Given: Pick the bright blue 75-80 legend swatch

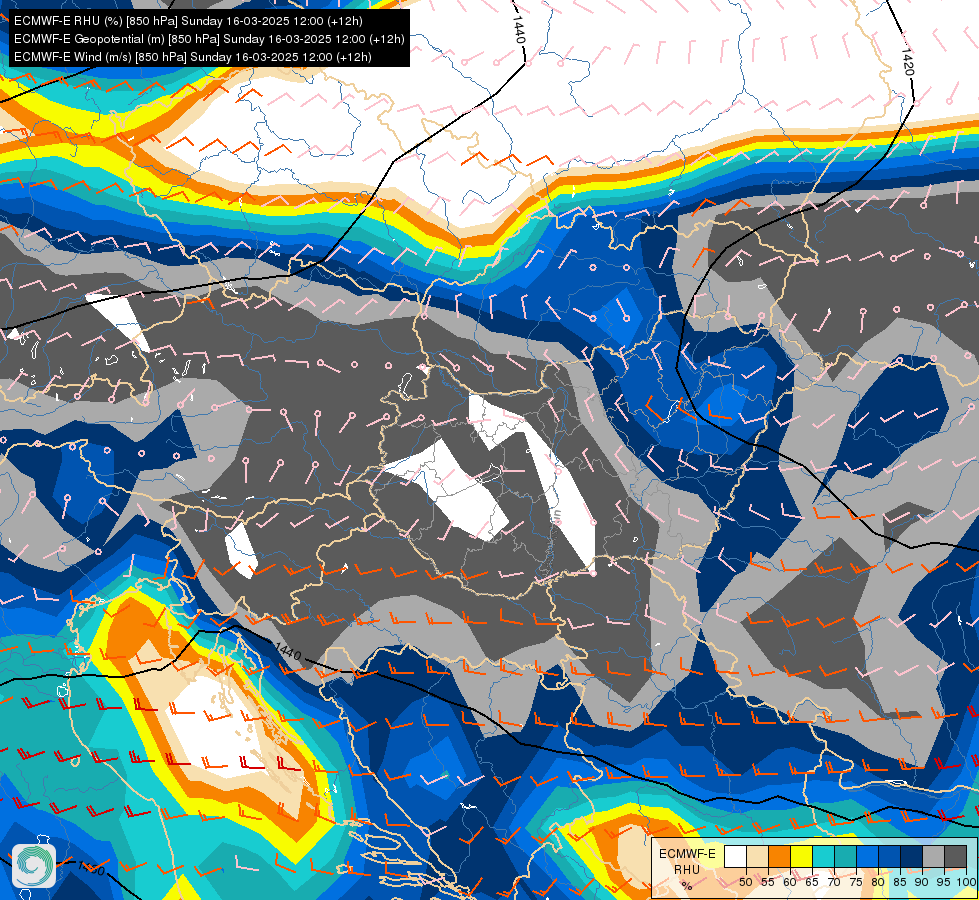Looking at the screenshot, I should 867,856.
